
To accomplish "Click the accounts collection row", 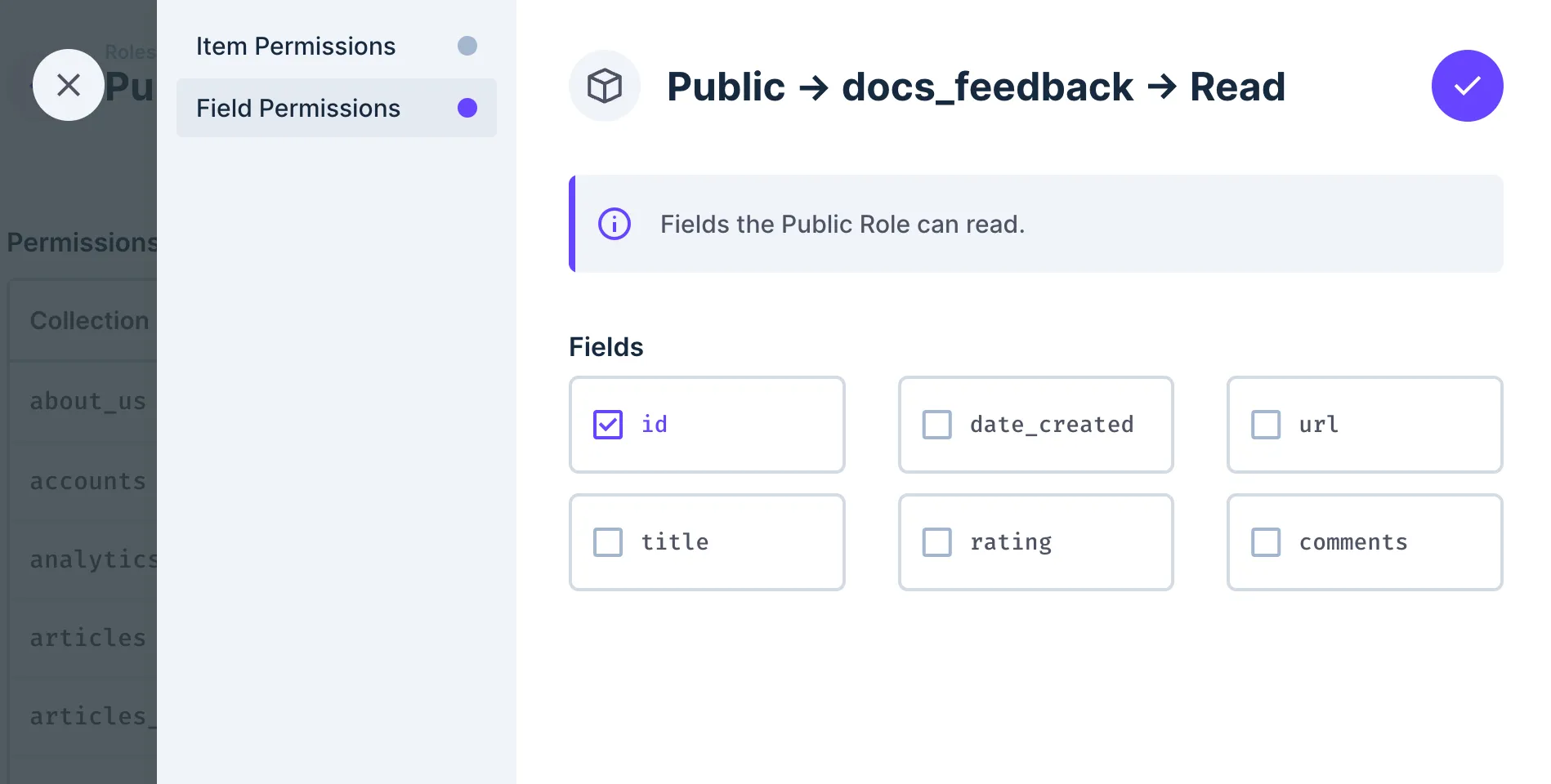I will [x=87, y=481].
